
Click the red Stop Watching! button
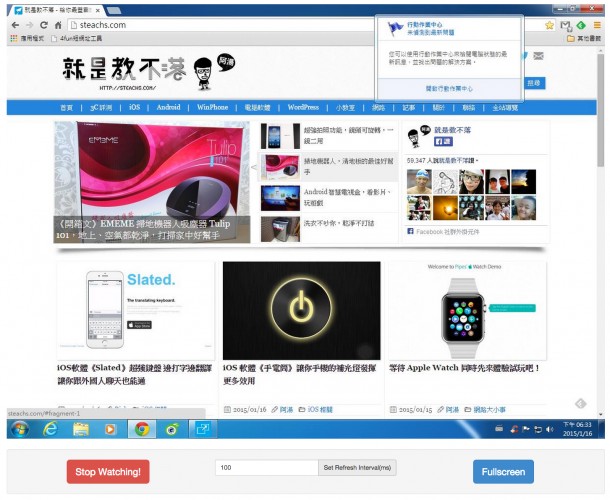point(108,472)
